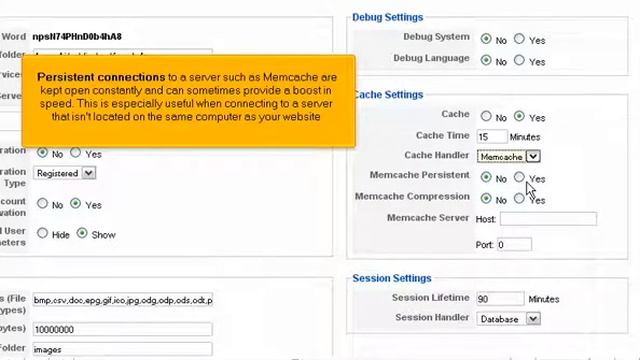Click the secret word npsN74PHnD0b4hA8
The width and height of the screenshot is (640, 360).
pos(77,36)
